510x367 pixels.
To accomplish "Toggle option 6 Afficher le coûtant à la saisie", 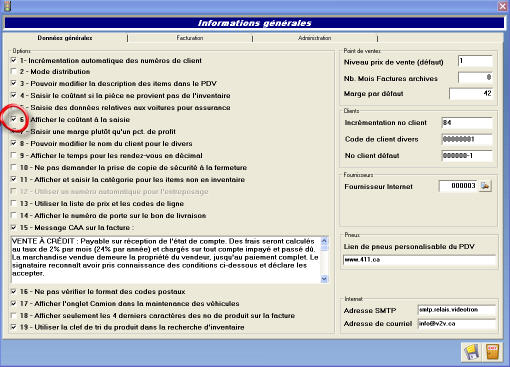I will click(x=14, y=119).
